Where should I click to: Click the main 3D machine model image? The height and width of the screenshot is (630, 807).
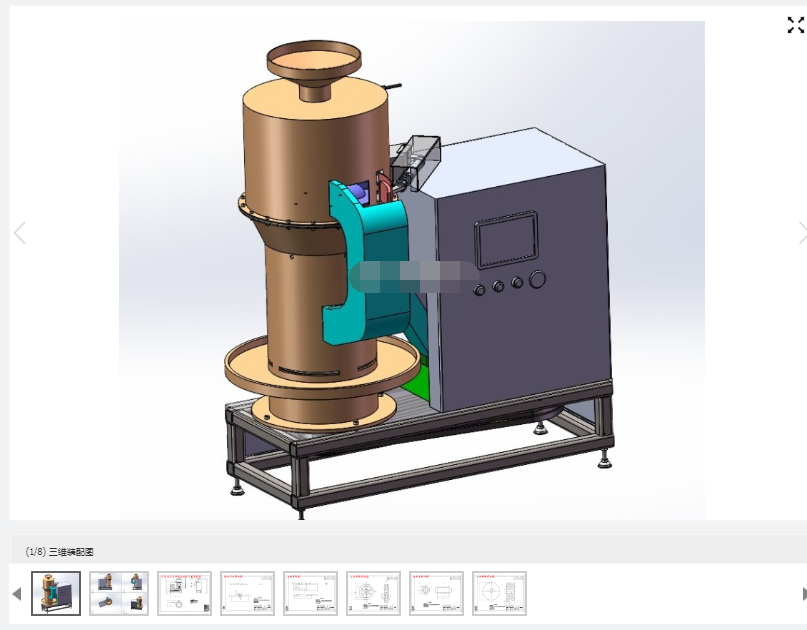[x=412, y=270]
